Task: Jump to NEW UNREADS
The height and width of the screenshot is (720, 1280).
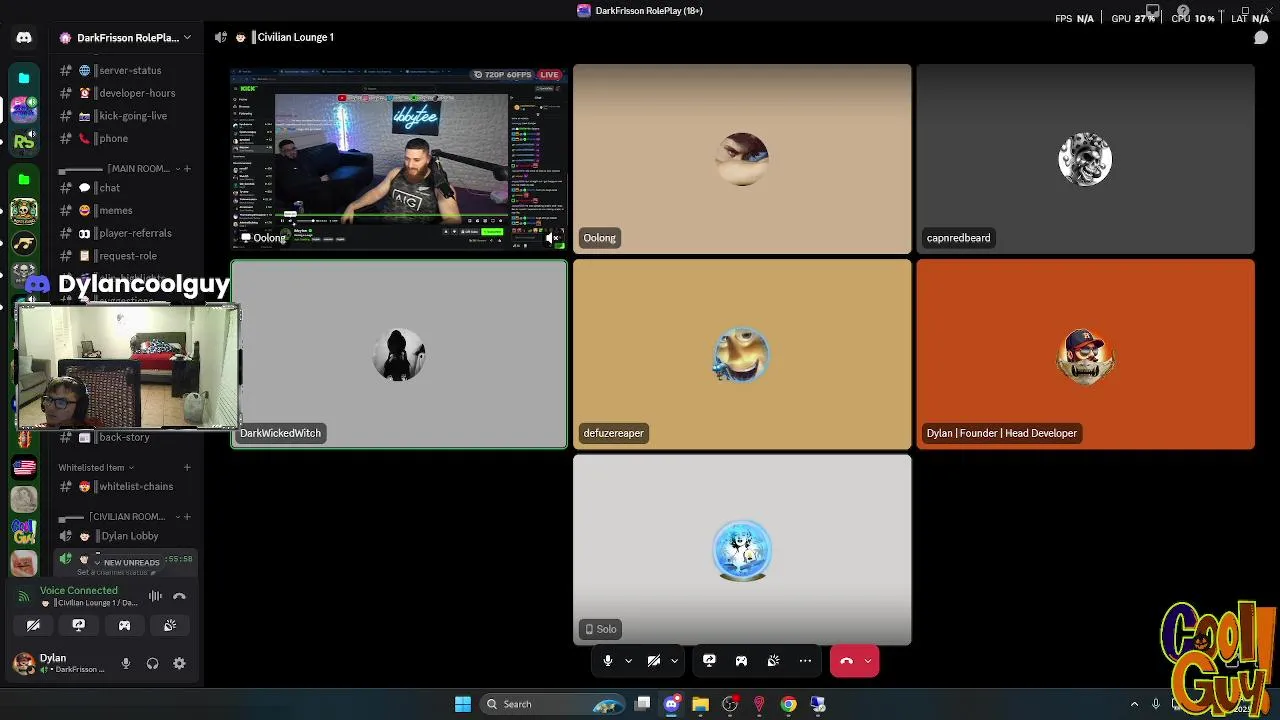Action: (127, 563)
